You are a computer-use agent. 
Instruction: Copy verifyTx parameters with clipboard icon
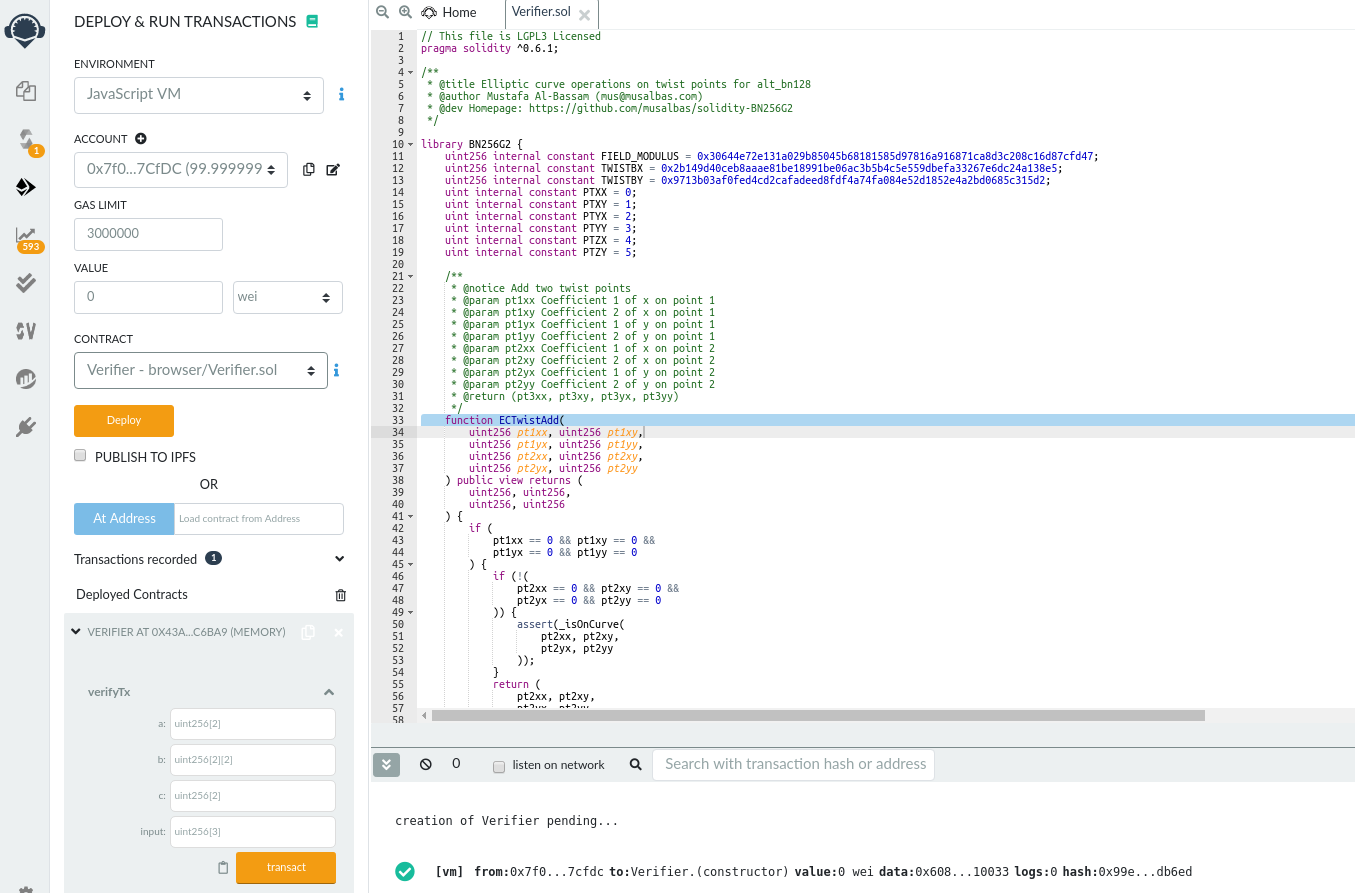[223, 867]
